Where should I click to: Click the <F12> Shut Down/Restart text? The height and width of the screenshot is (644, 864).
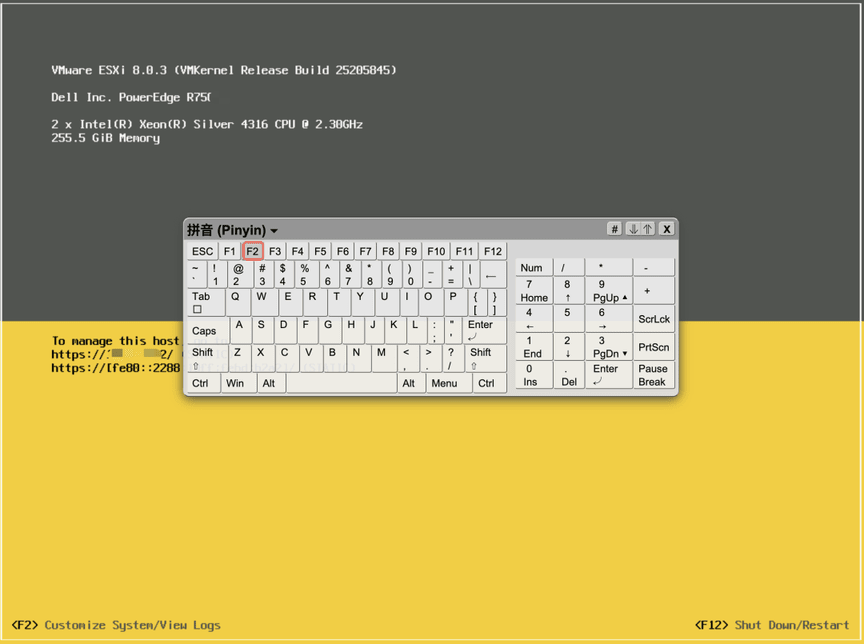click(x=772, y=625)
